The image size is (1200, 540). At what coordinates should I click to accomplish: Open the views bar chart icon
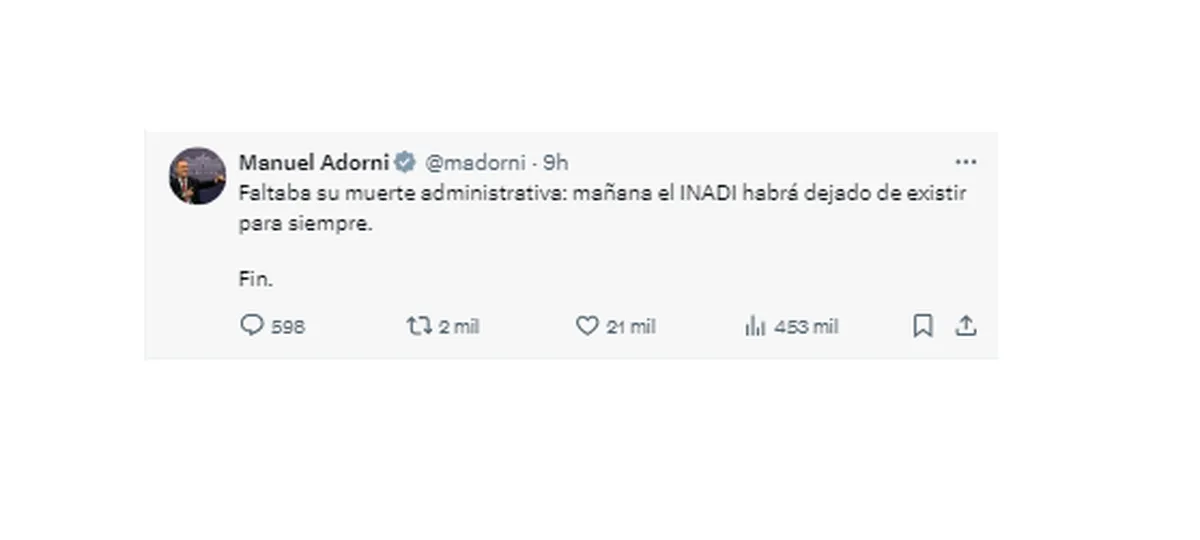click(x=755, y=325)
